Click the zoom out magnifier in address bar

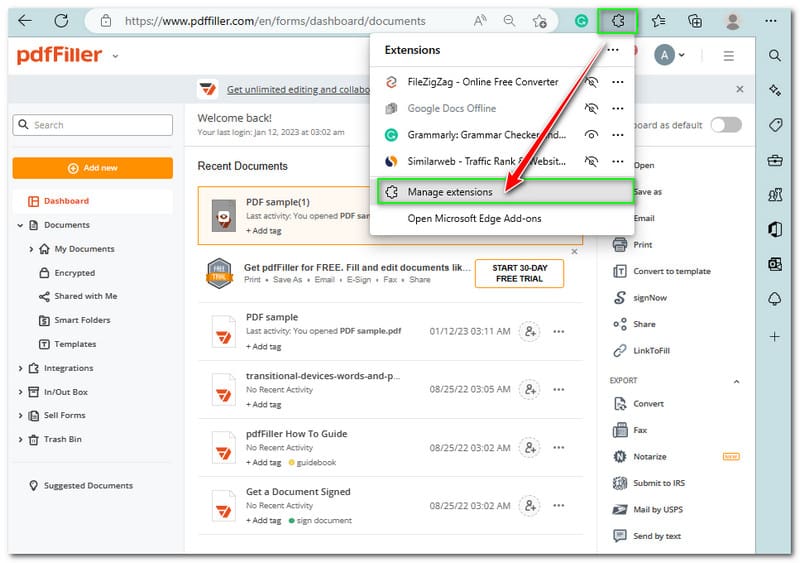[509, 21]
